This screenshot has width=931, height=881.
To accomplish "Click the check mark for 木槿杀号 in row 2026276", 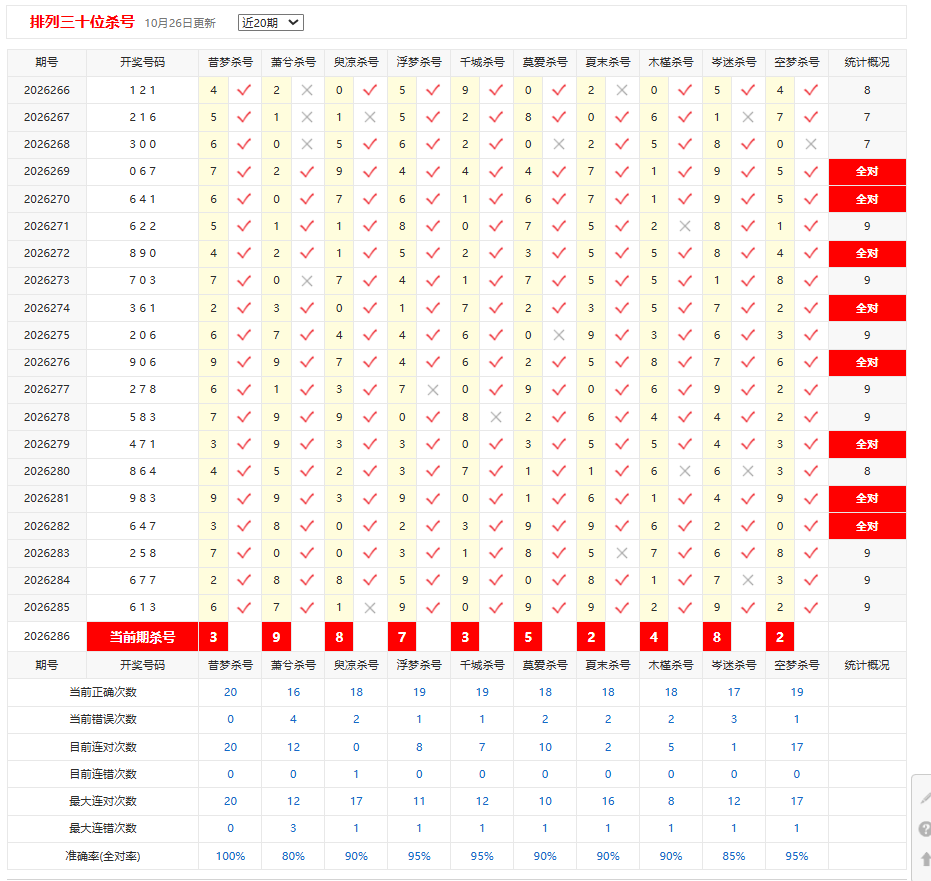I will pyautogui.click(x=685, y=362).
